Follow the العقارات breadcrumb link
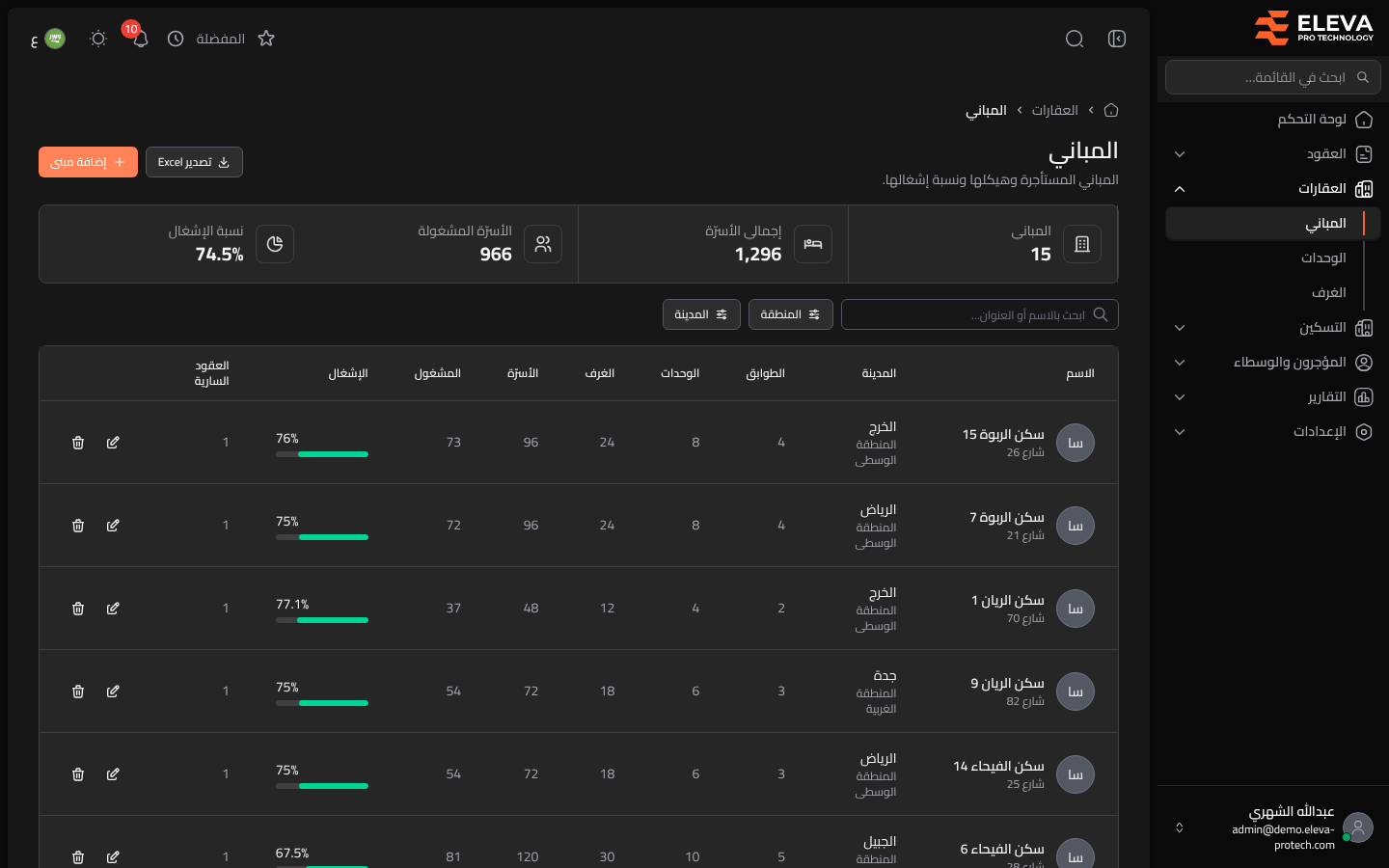Viewport: 1389px width, 868px height. (1055, 110)
